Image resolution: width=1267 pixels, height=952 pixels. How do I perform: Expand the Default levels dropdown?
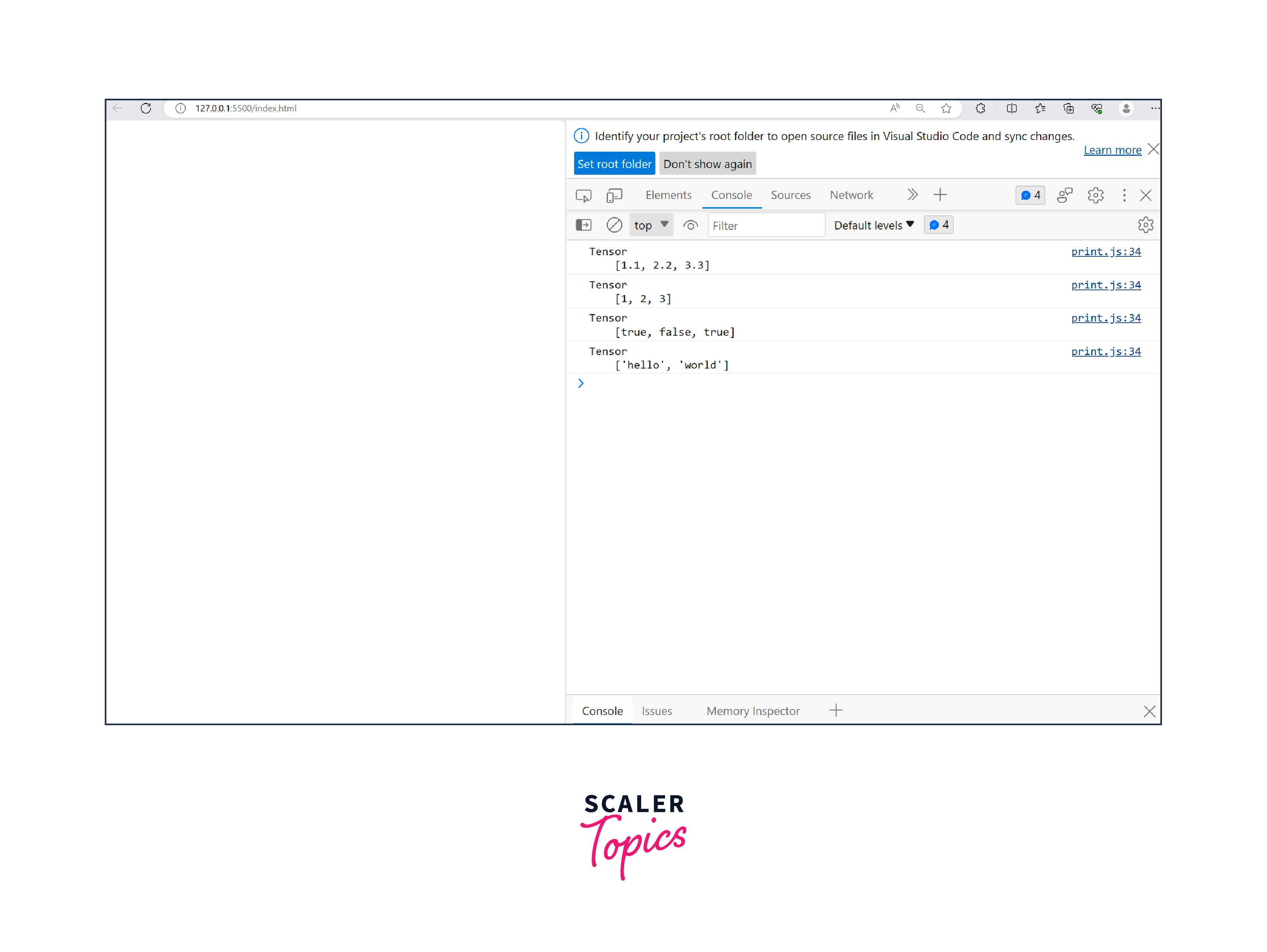(x=874, y=225)
